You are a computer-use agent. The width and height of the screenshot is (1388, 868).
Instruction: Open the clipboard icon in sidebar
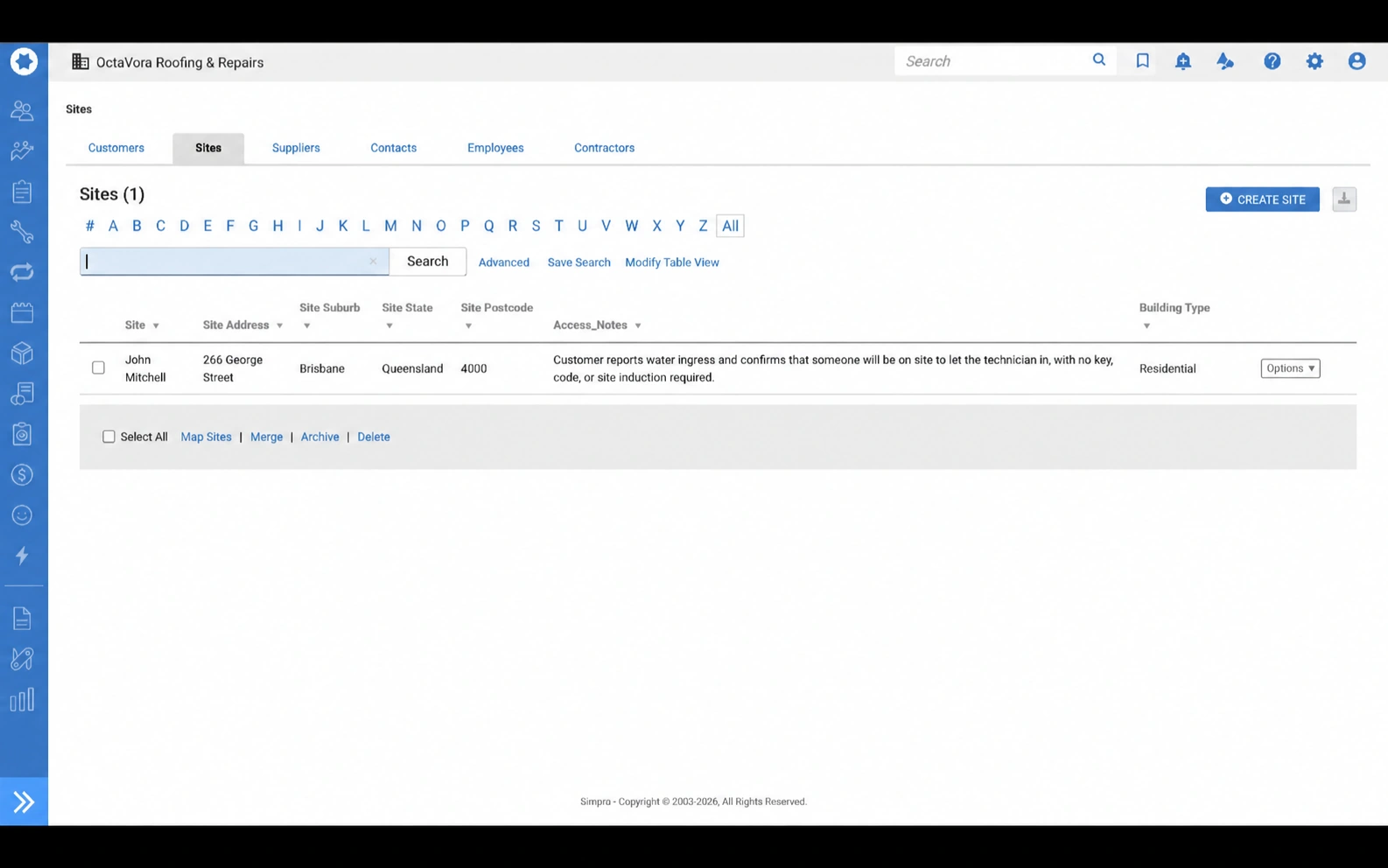coord(22,192)
